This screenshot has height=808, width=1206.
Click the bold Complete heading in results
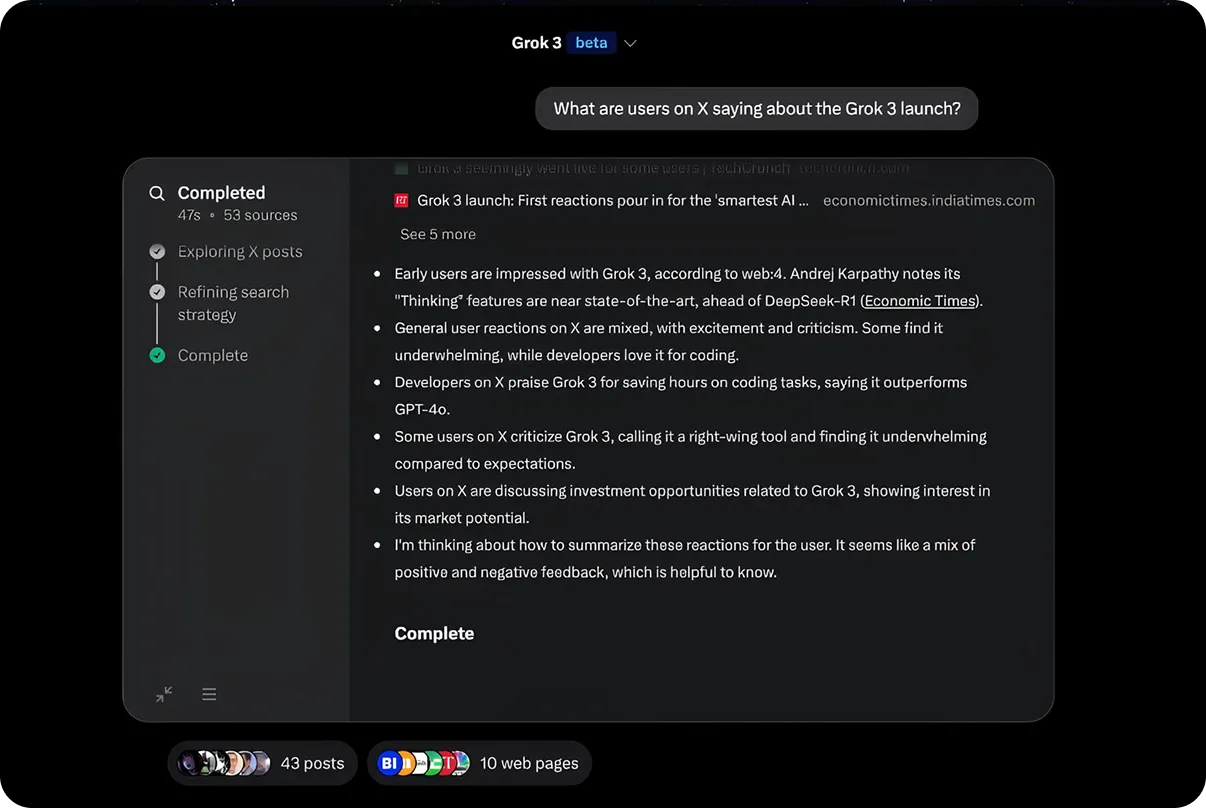434,633
